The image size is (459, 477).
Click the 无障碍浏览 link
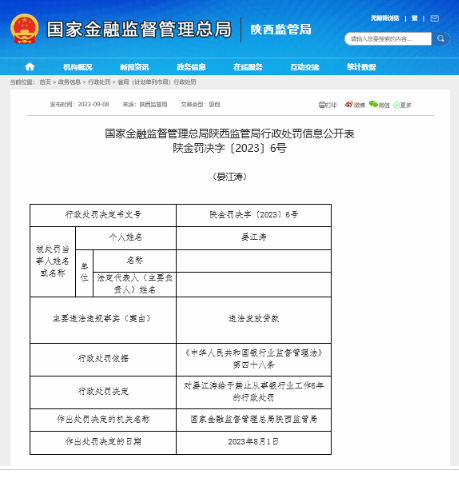coord(385,18)
